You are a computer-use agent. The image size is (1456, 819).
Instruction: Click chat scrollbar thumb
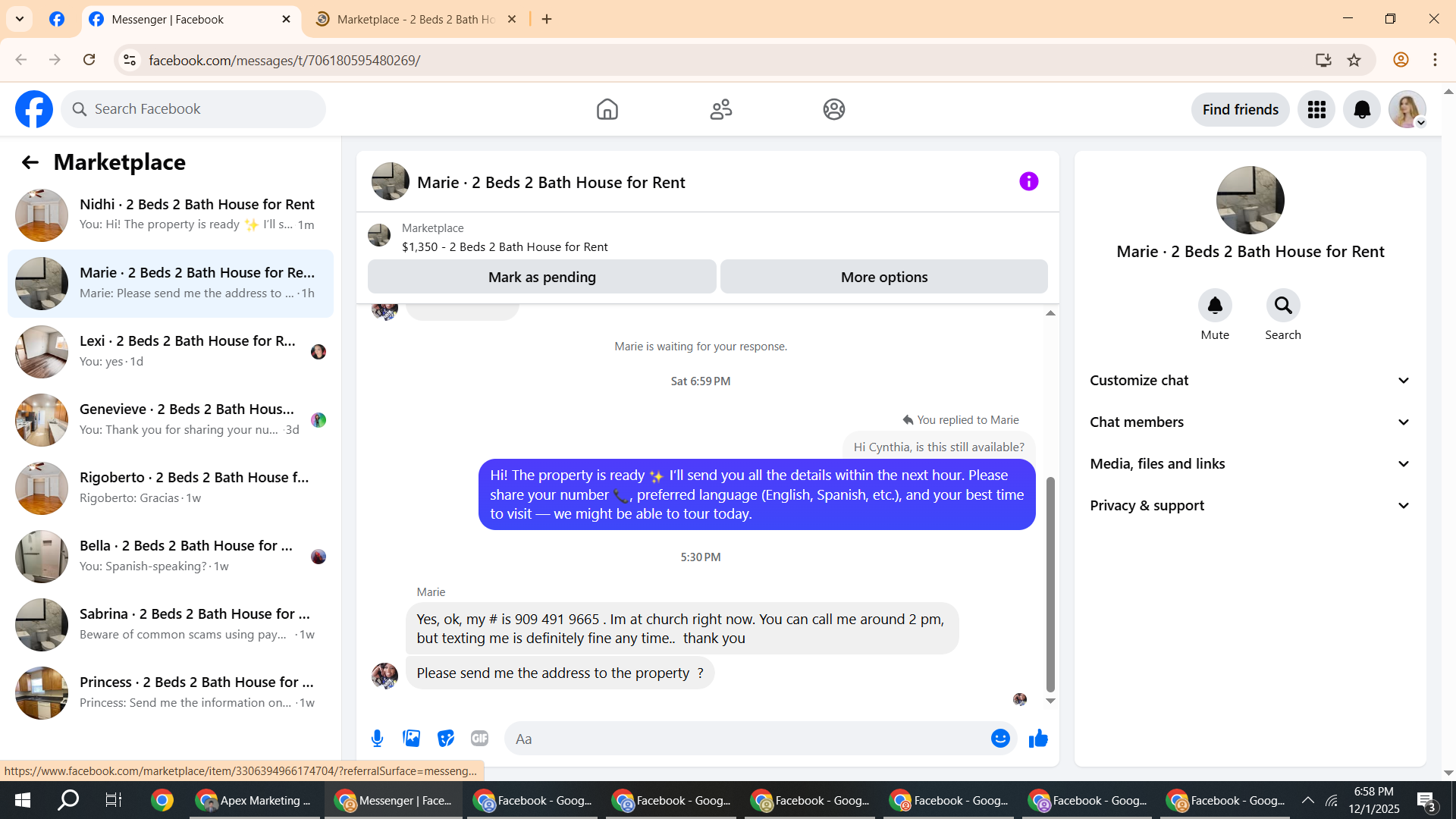[x=1050, y=584]
